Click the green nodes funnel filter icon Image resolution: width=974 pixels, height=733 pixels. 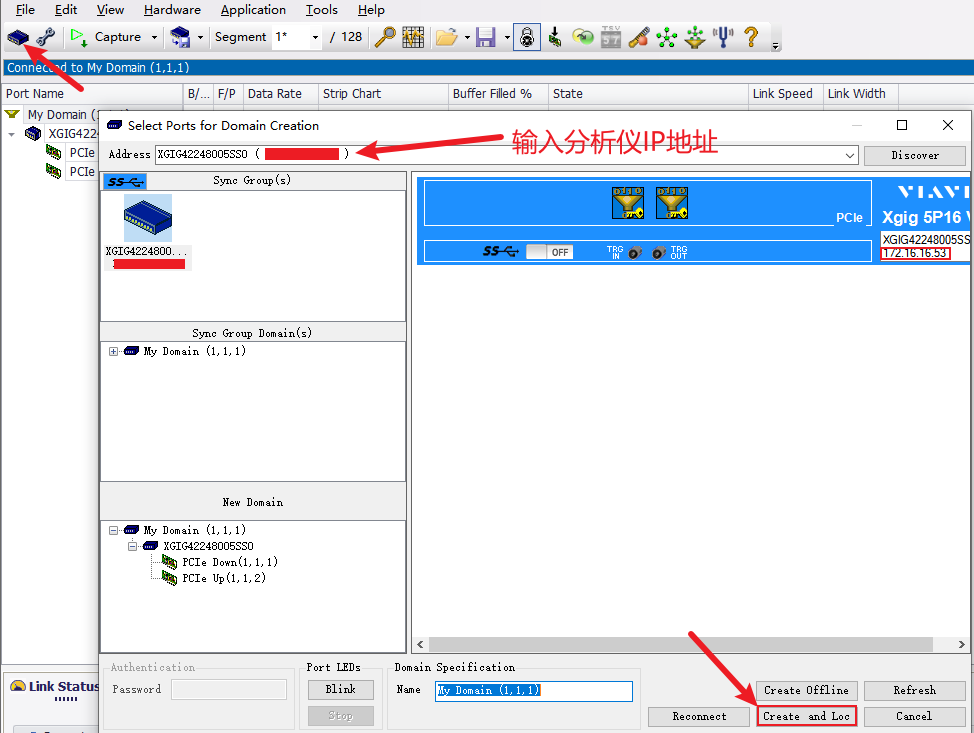tap(695, 37)
